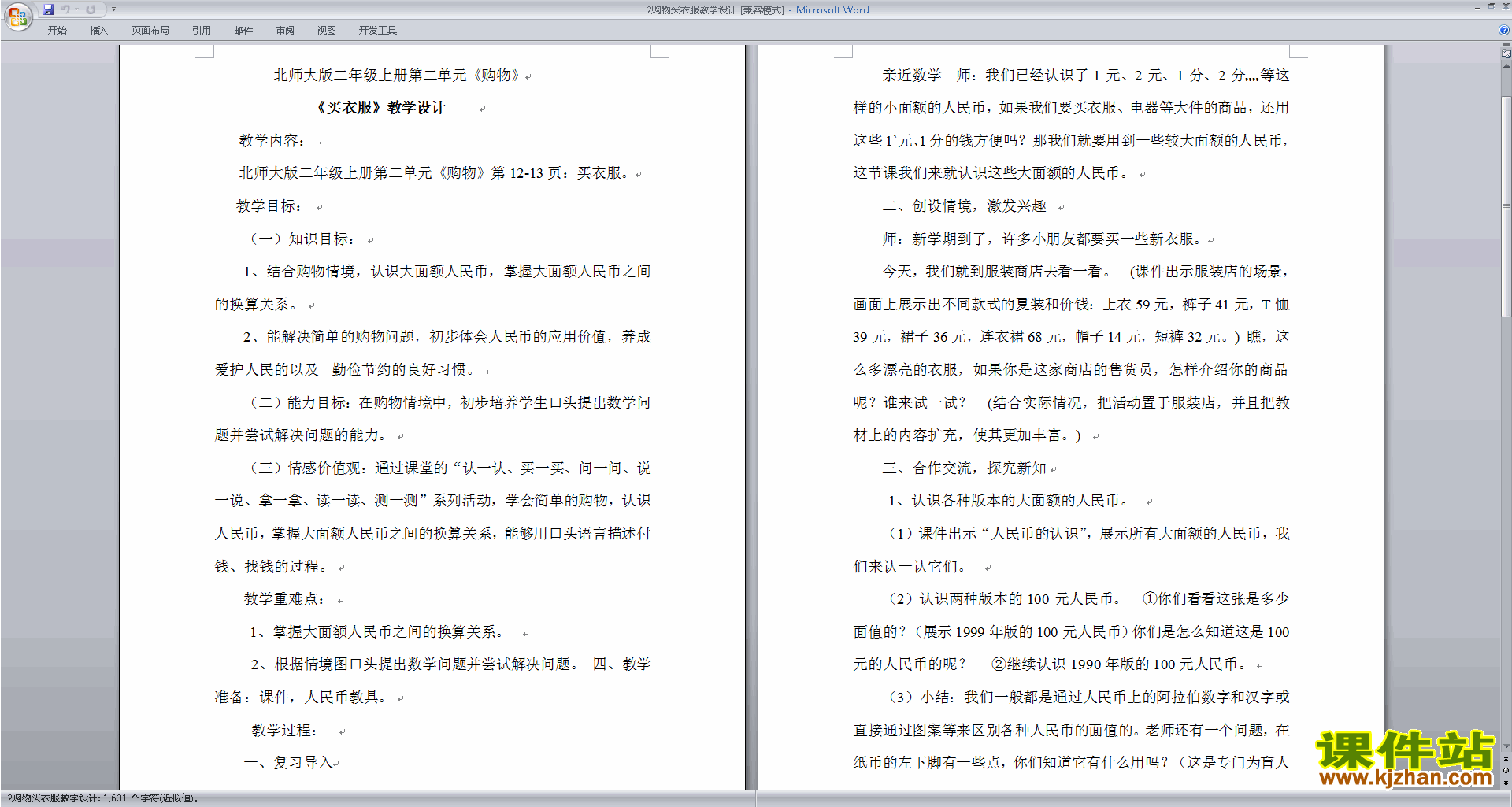Open the round Office button menu

click(x=17, y=17)
